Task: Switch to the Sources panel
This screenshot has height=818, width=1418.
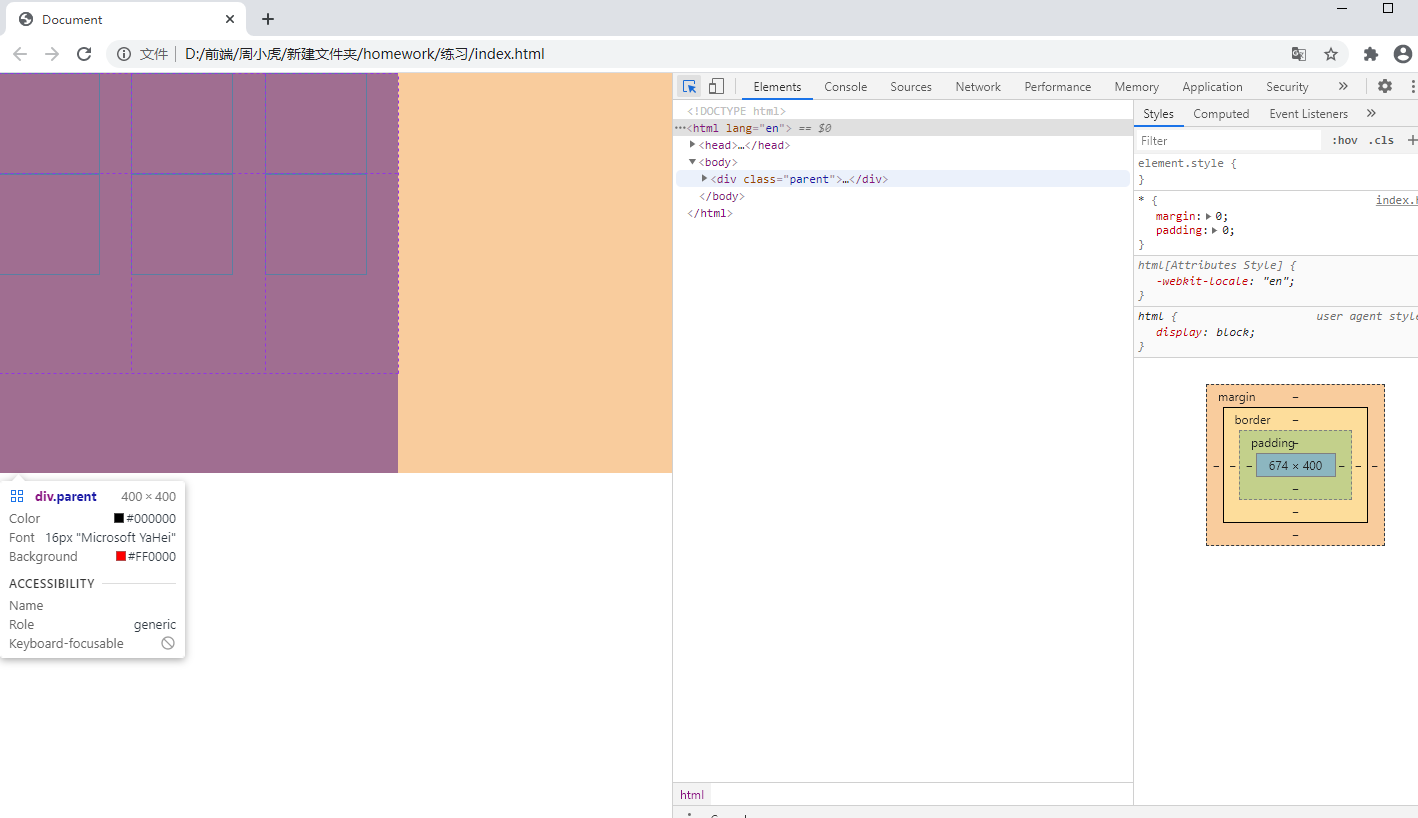Action: coord(911,87)
